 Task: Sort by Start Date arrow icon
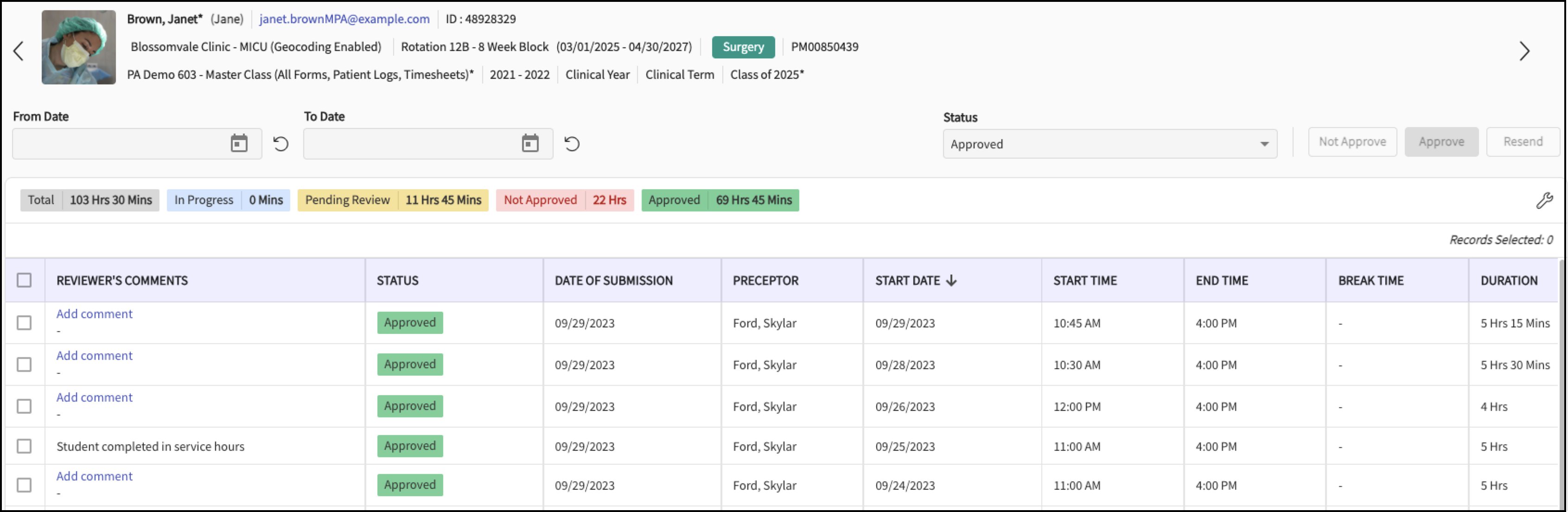click(x=951, y=281)
